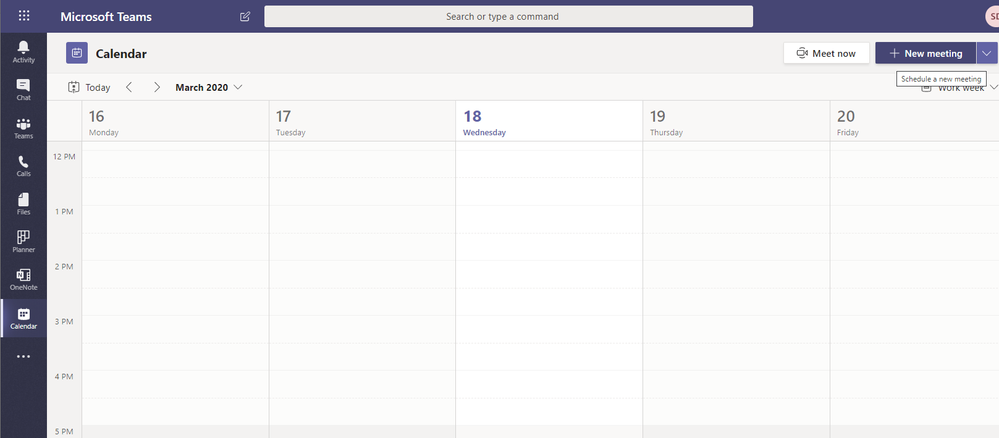Click the 3 PM time label
The image size is (999, 438).
click(63, 321)
